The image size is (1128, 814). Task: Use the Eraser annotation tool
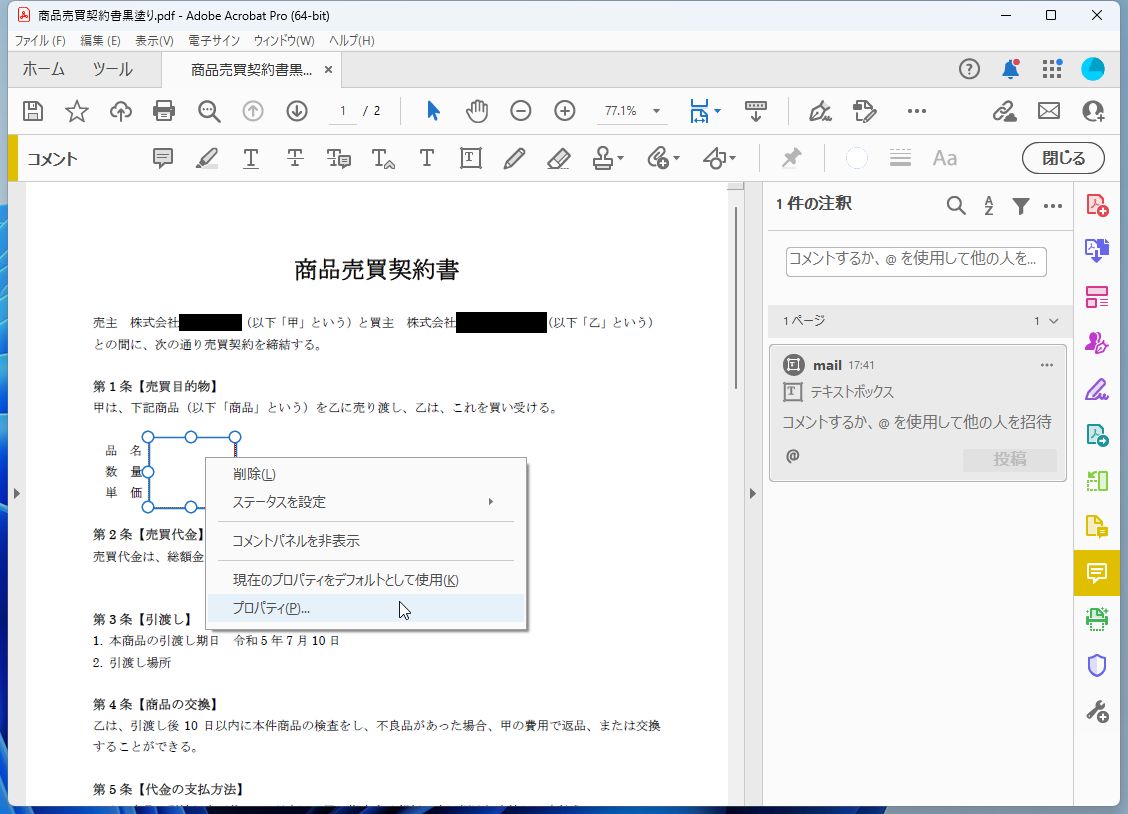click(x=558, y=158)
